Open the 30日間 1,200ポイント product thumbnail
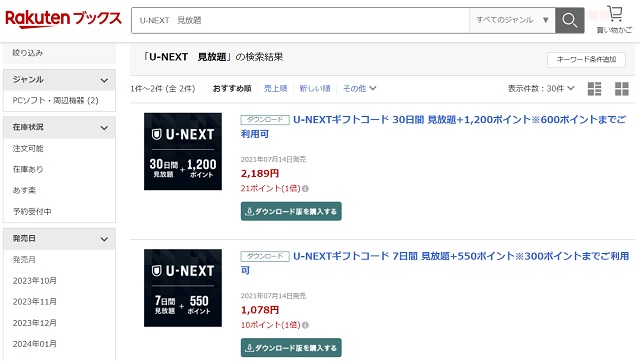This screenshot has width=640, height=361. [x=183, y=152]
